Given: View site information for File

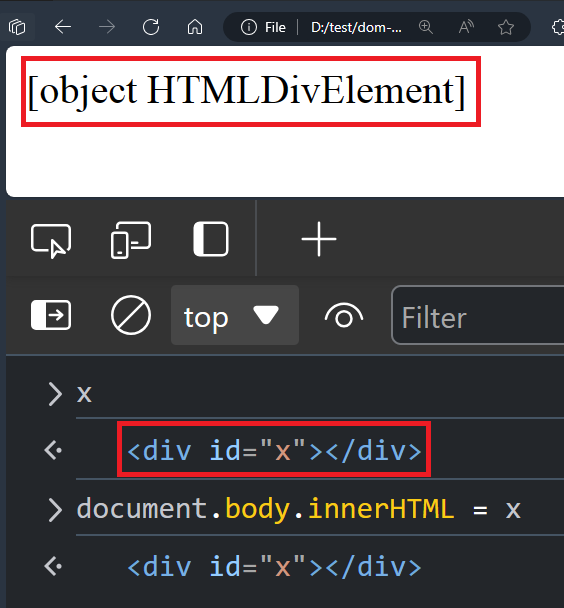Looking at the screenshot, I should (x=263, y=27).
